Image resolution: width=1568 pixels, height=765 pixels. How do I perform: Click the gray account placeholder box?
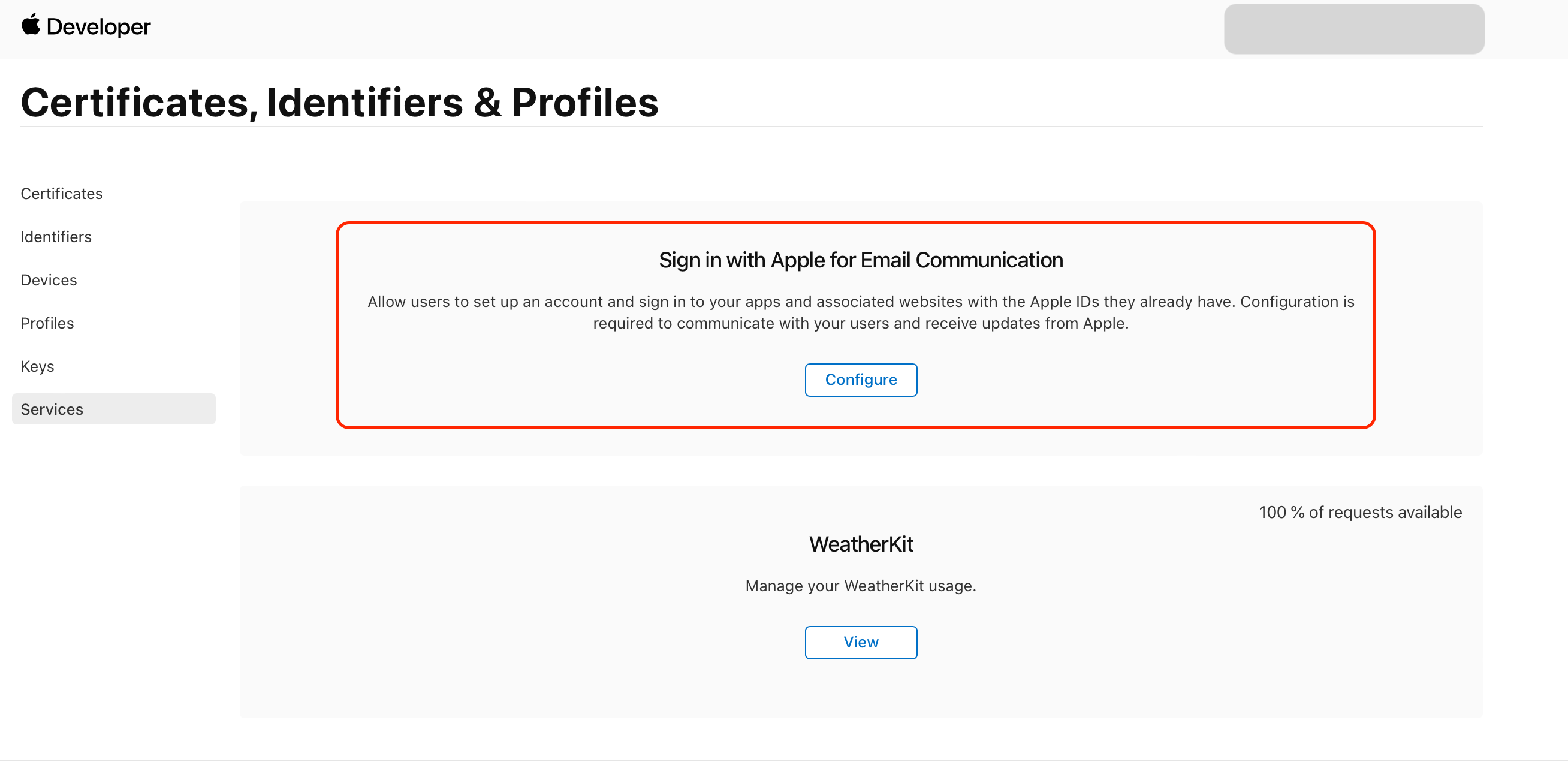point(1354,29)
